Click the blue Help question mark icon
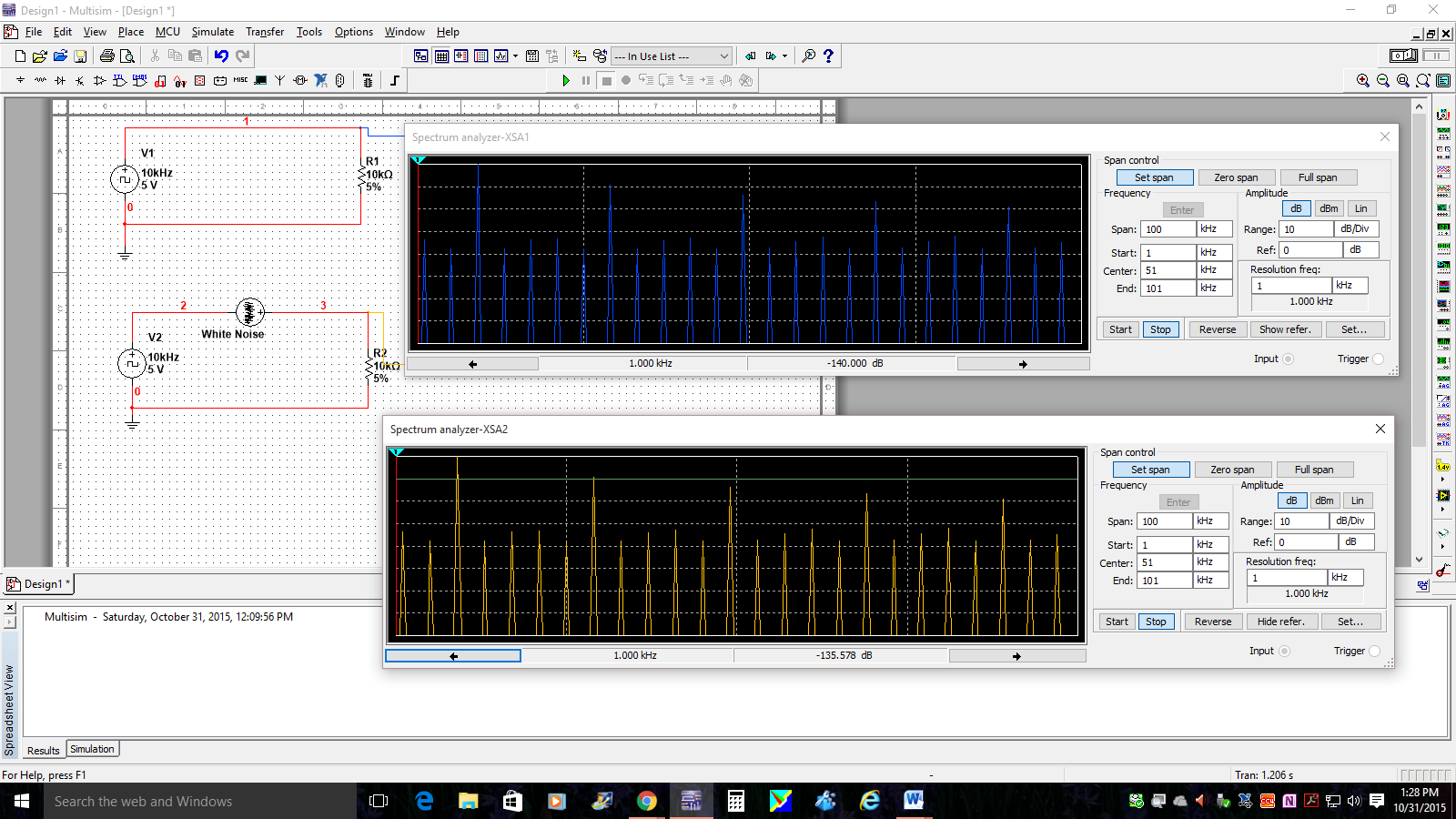 (x=828, y=56)
